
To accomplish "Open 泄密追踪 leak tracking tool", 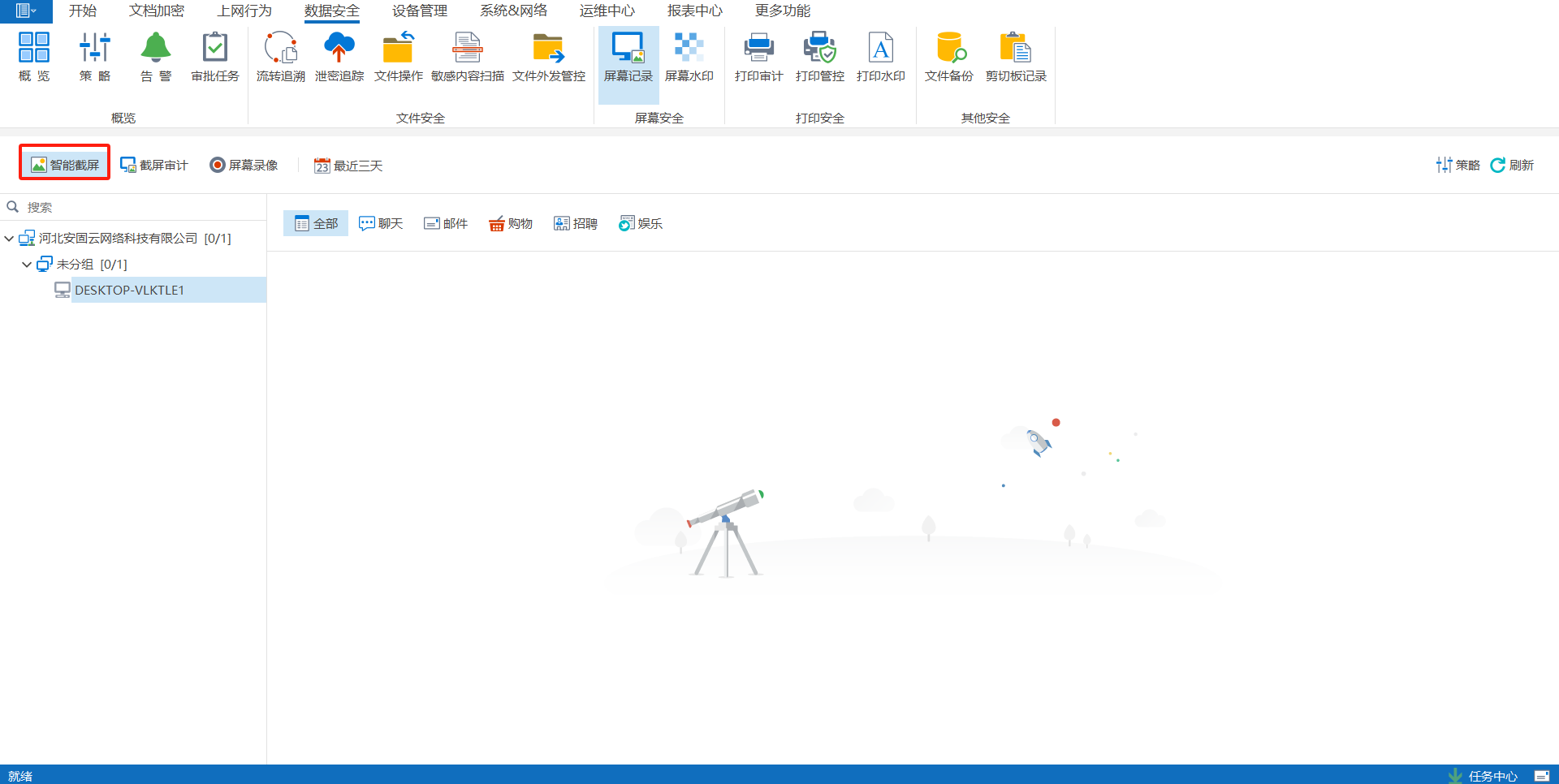I will pyautogui.click(x=339, y=57).
